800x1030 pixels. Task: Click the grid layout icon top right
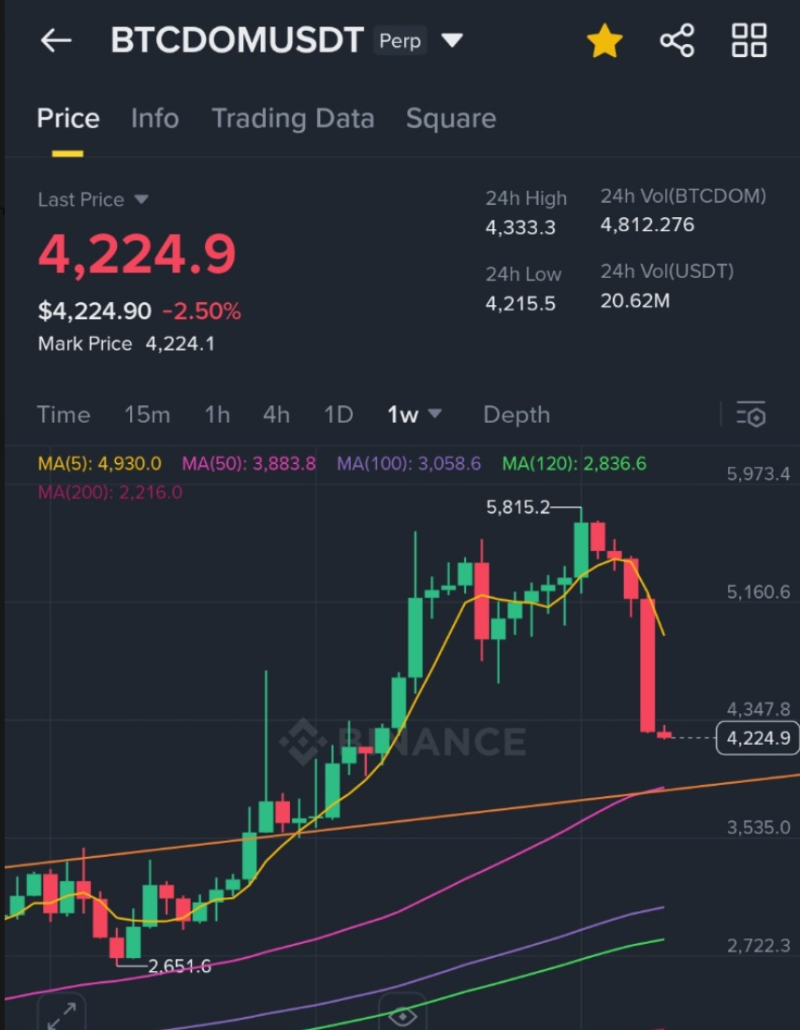[x=748, y=40]
